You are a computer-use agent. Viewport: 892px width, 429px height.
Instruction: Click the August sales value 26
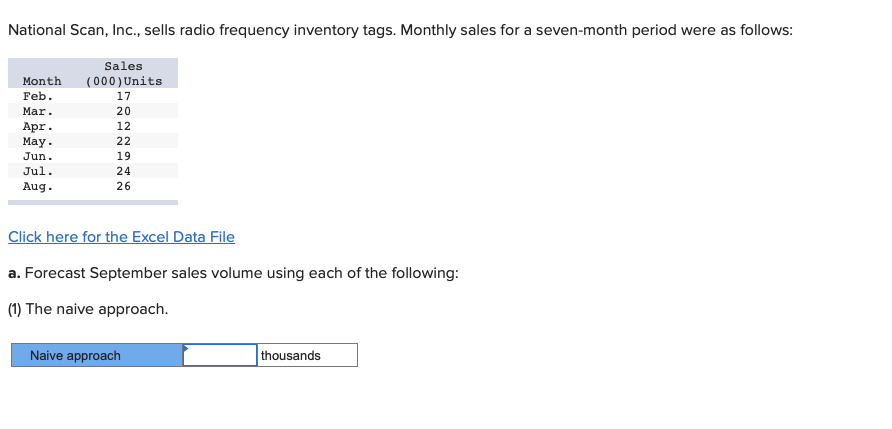pos(124,186)
